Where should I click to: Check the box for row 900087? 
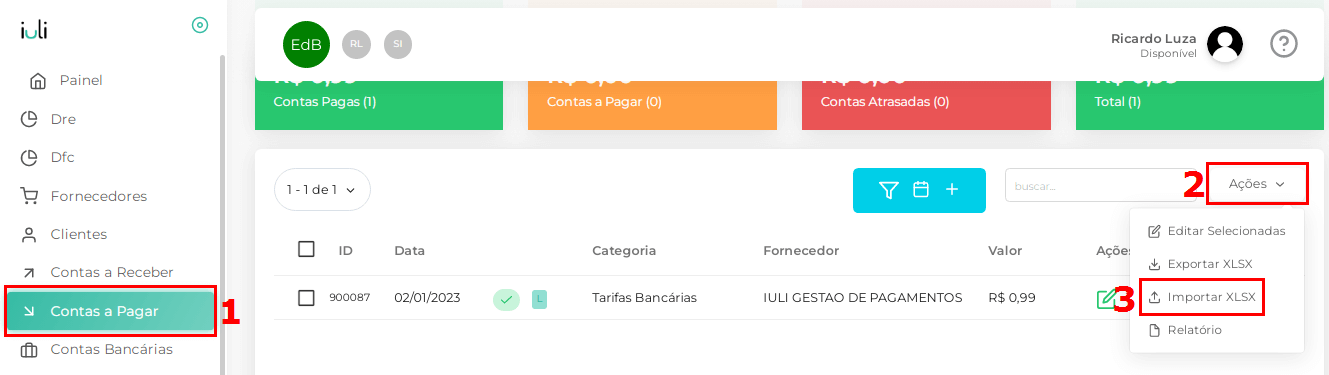tap(307, 298)
